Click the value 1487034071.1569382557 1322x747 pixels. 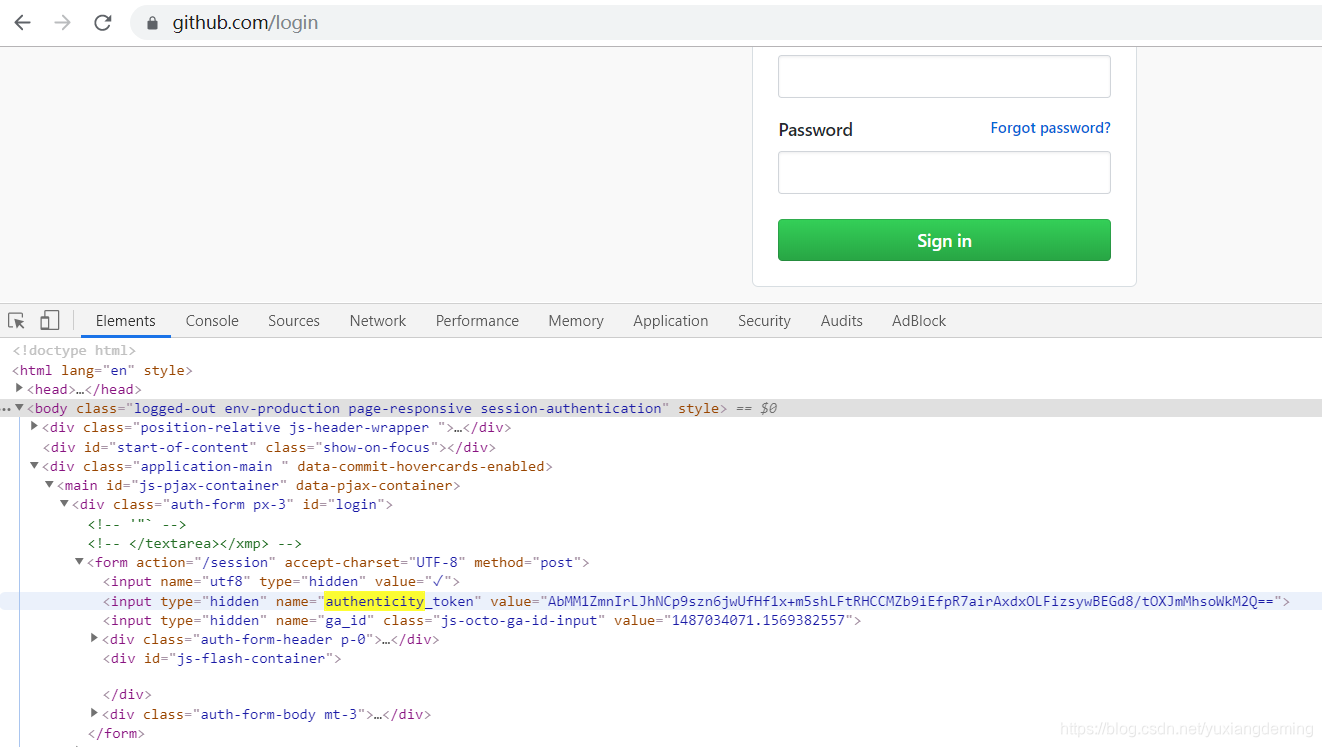[758, 620]
